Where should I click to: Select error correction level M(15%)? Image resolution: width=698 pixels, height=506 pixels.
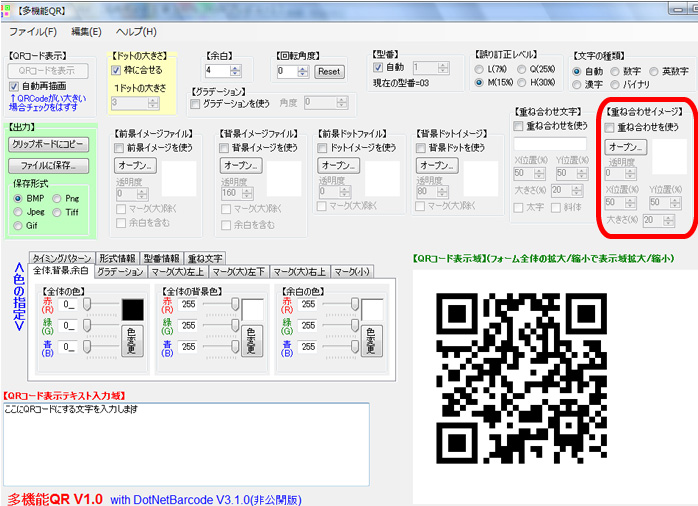pyautogui.click(x=479, y=82)
